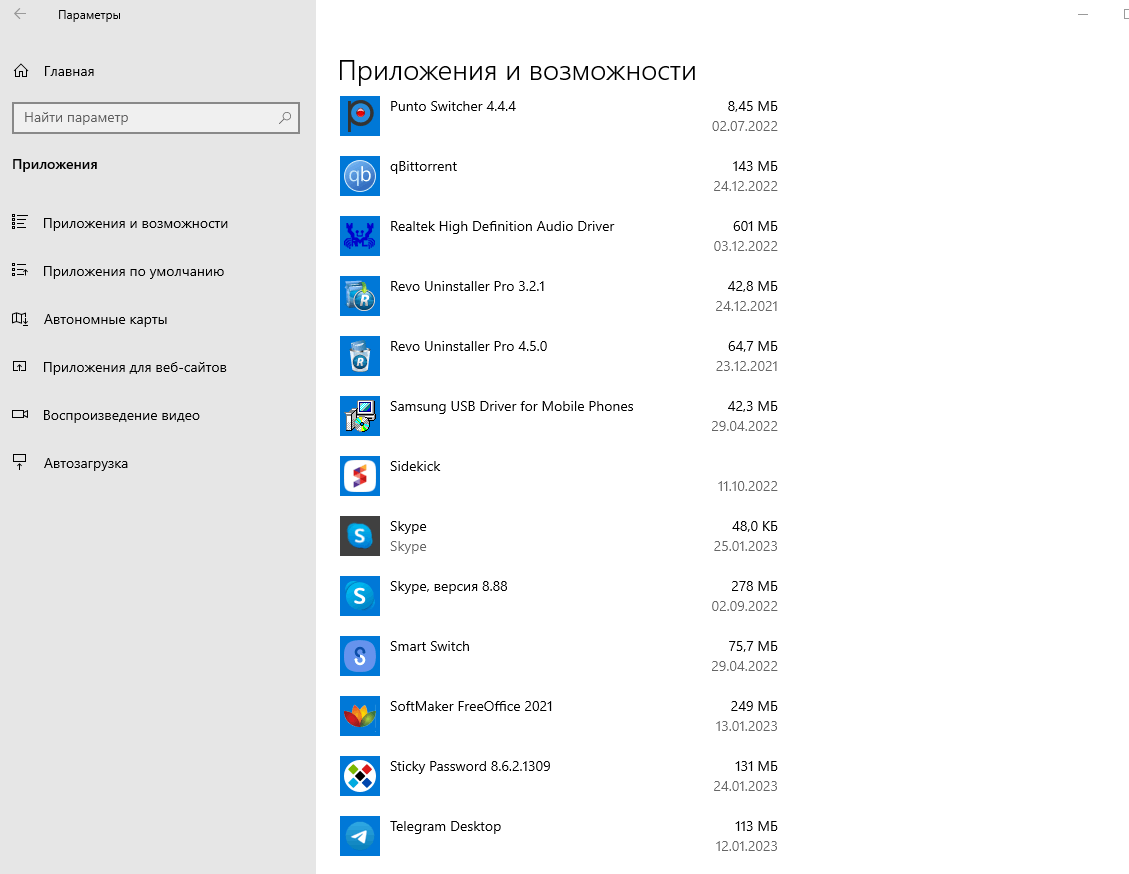Click the 143 МБ qBittorrent size
The width and height of the screenshot is (1129, 874).
(x=755, y=166)
